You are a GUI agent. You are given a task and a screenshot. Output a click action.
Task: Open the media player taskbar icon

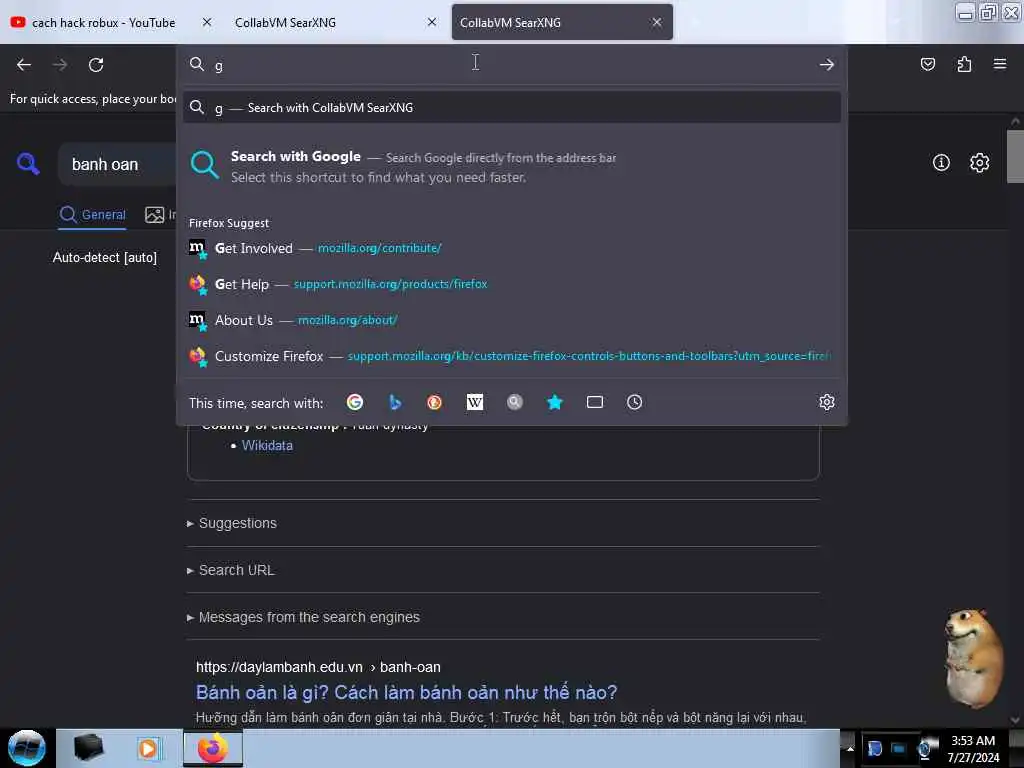click(148, 748)
